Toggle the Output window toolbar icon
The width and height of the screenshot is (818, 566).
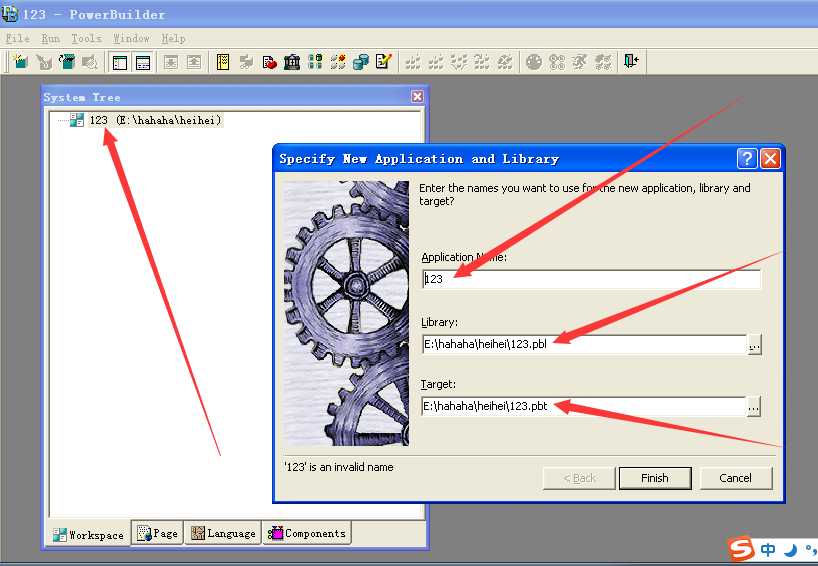tap(142, 62)
